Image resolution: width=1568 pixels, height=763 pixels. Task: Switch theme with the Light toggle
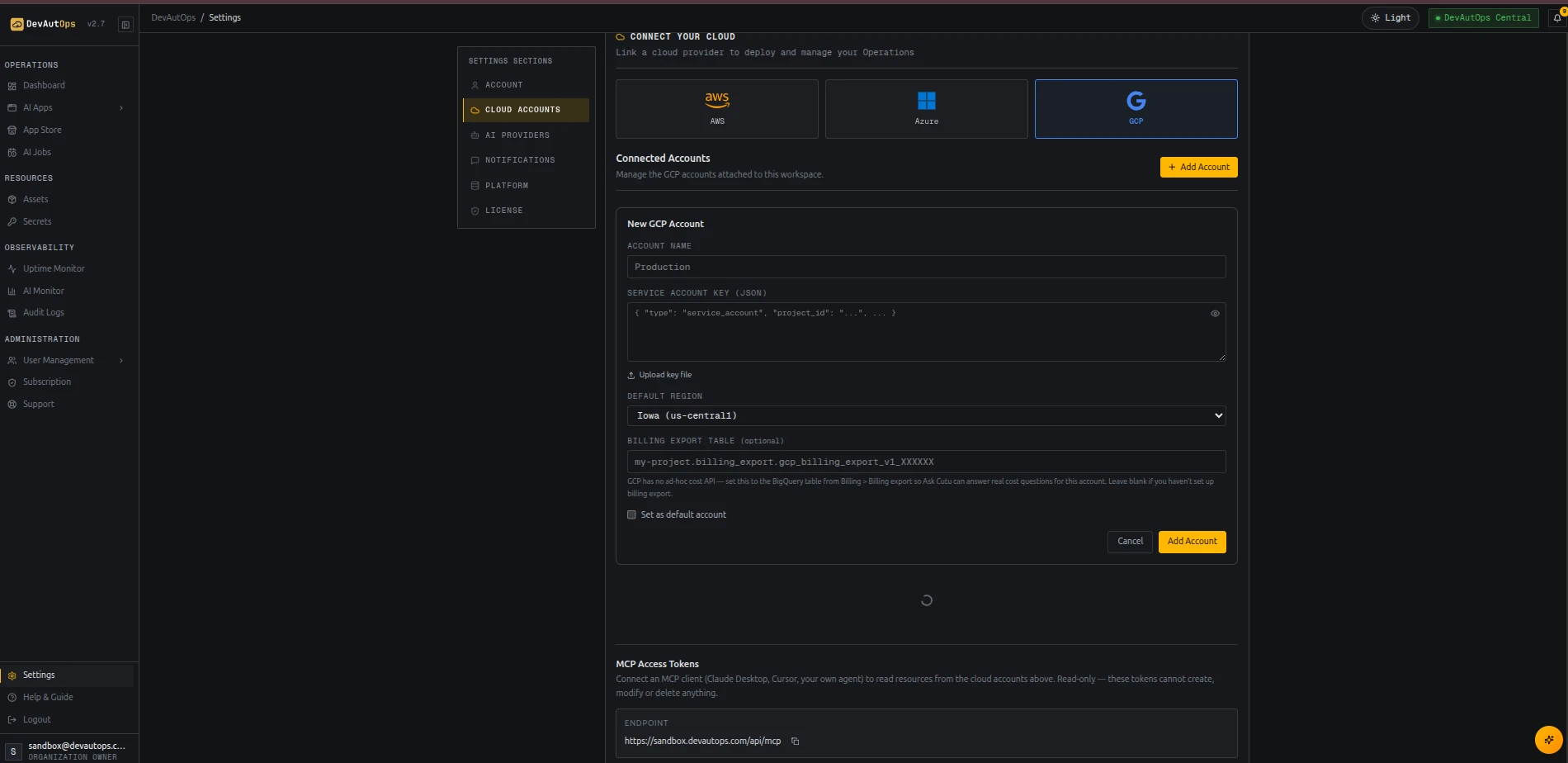(x=1391, y=18)
